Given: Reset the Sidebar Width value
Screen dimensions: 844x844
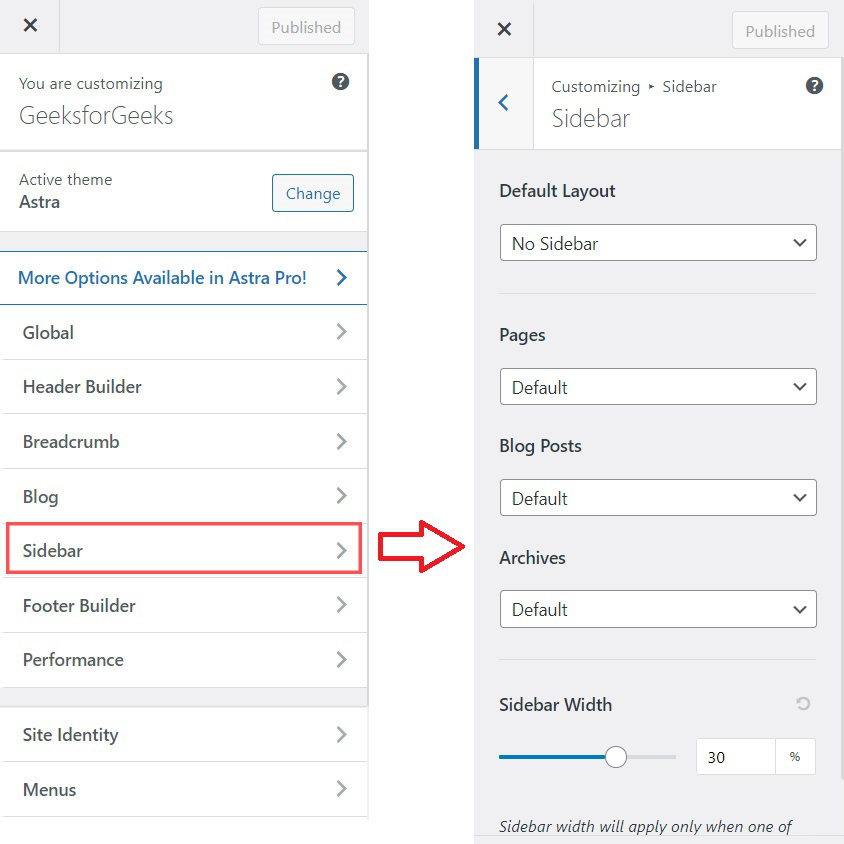Looking at the screenshot, I should (803, 704).
